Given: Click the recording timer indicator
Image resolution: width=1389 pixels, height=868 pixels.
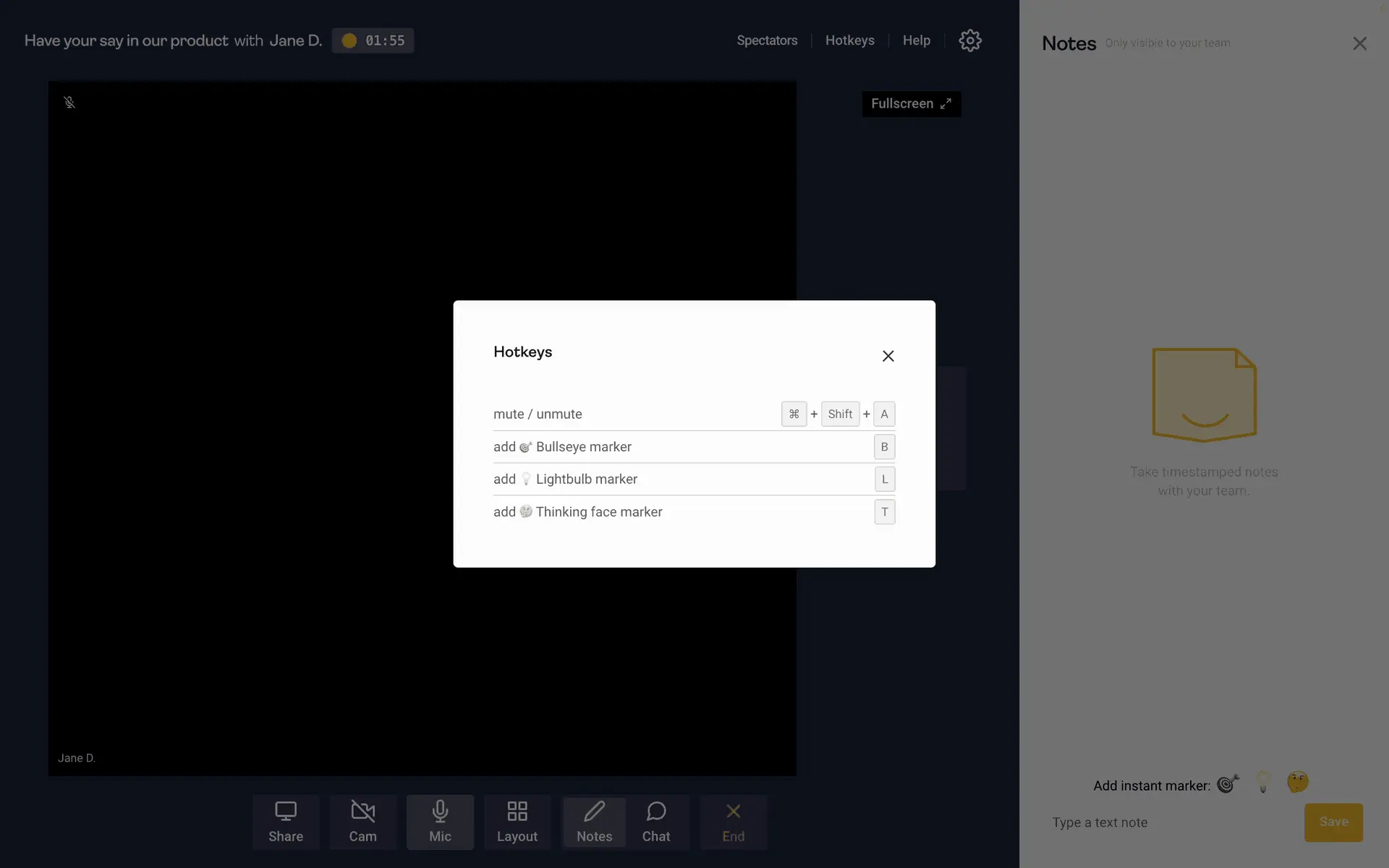Looking at the screenshot, I should (373, 41).
